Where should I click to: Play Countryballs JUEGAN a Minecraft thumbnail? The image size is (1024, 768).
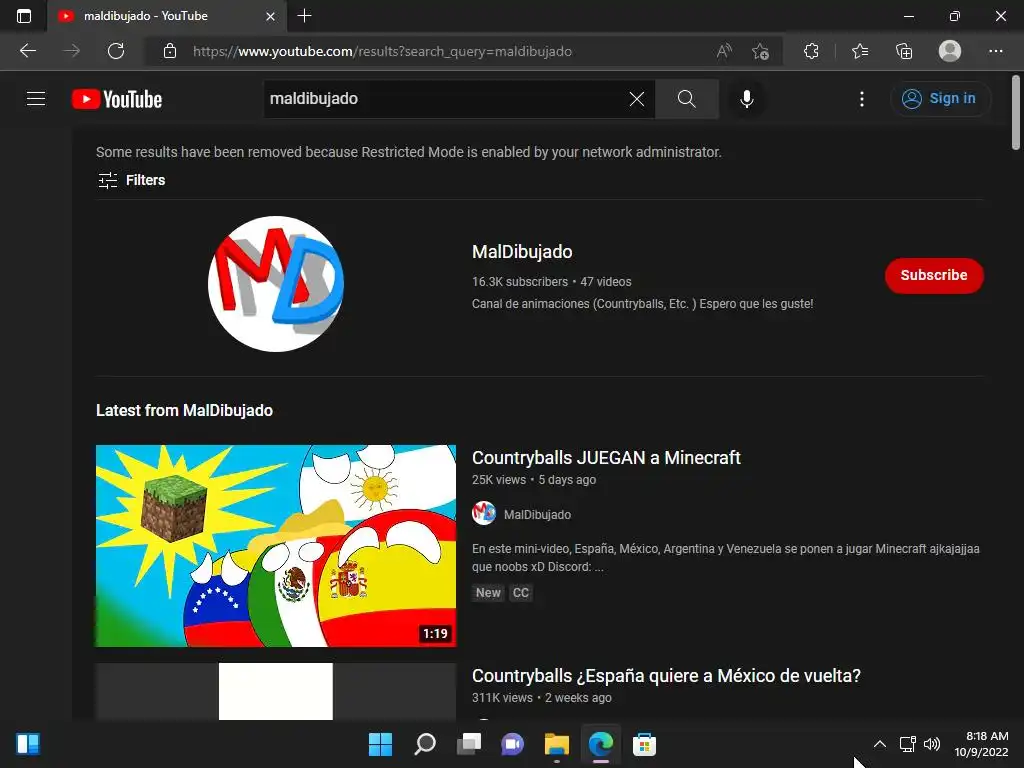tap(276, 546)
